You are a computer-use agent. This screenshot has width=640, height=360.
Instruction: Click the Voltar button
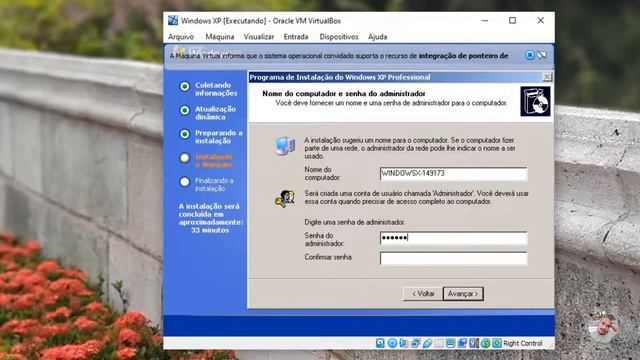[423, 294]
